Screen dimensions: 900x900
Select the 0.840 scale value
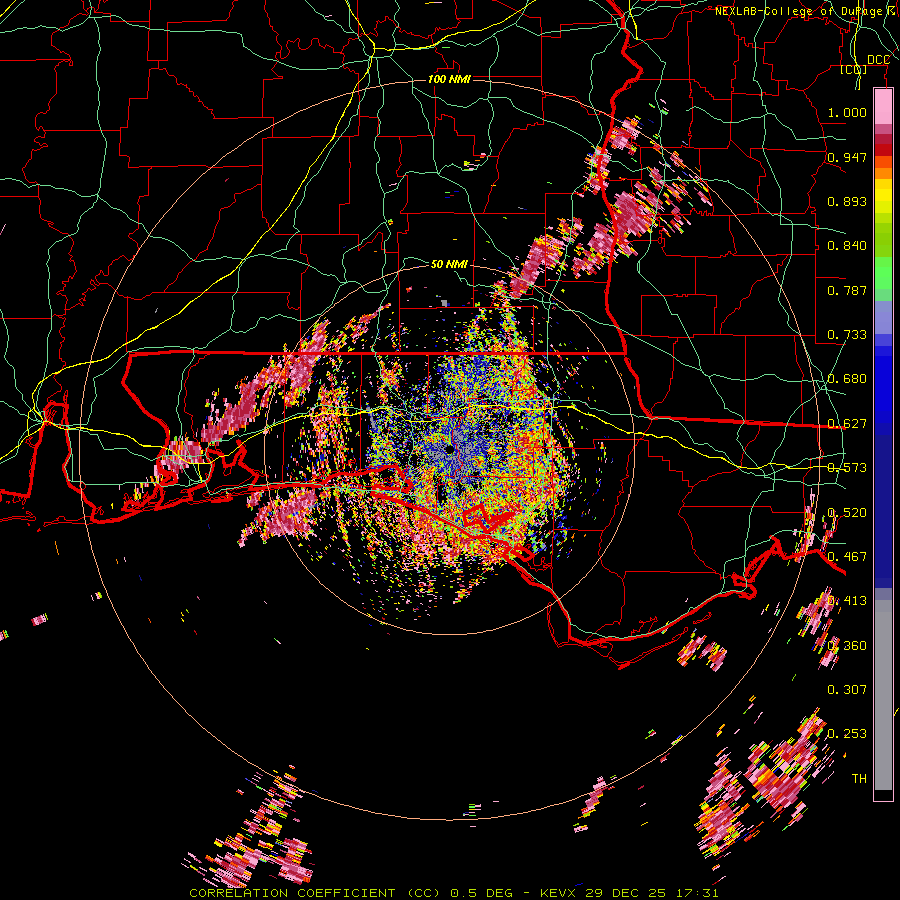click(x=847, y=246)
